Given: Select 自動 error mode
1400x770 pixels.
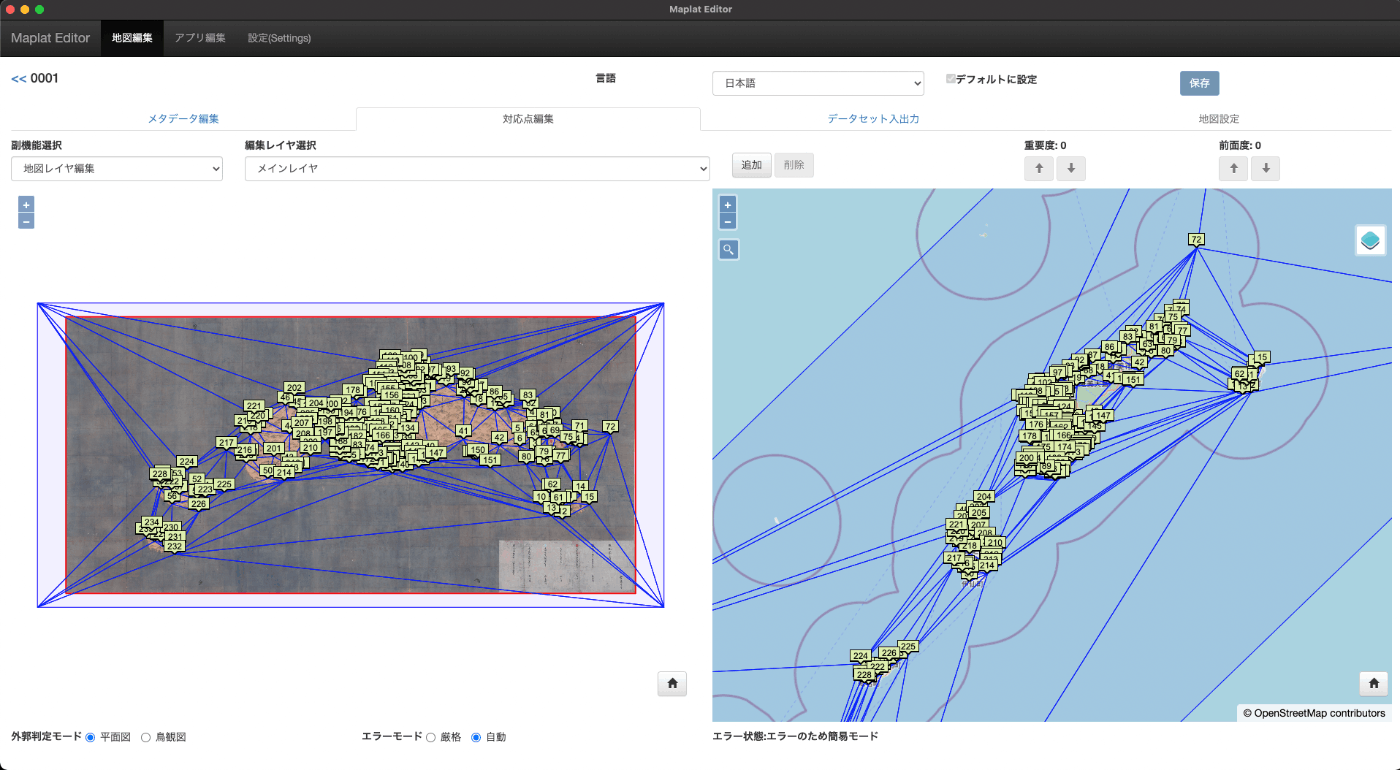Looking at the screenshot, I should click(476, 737).
